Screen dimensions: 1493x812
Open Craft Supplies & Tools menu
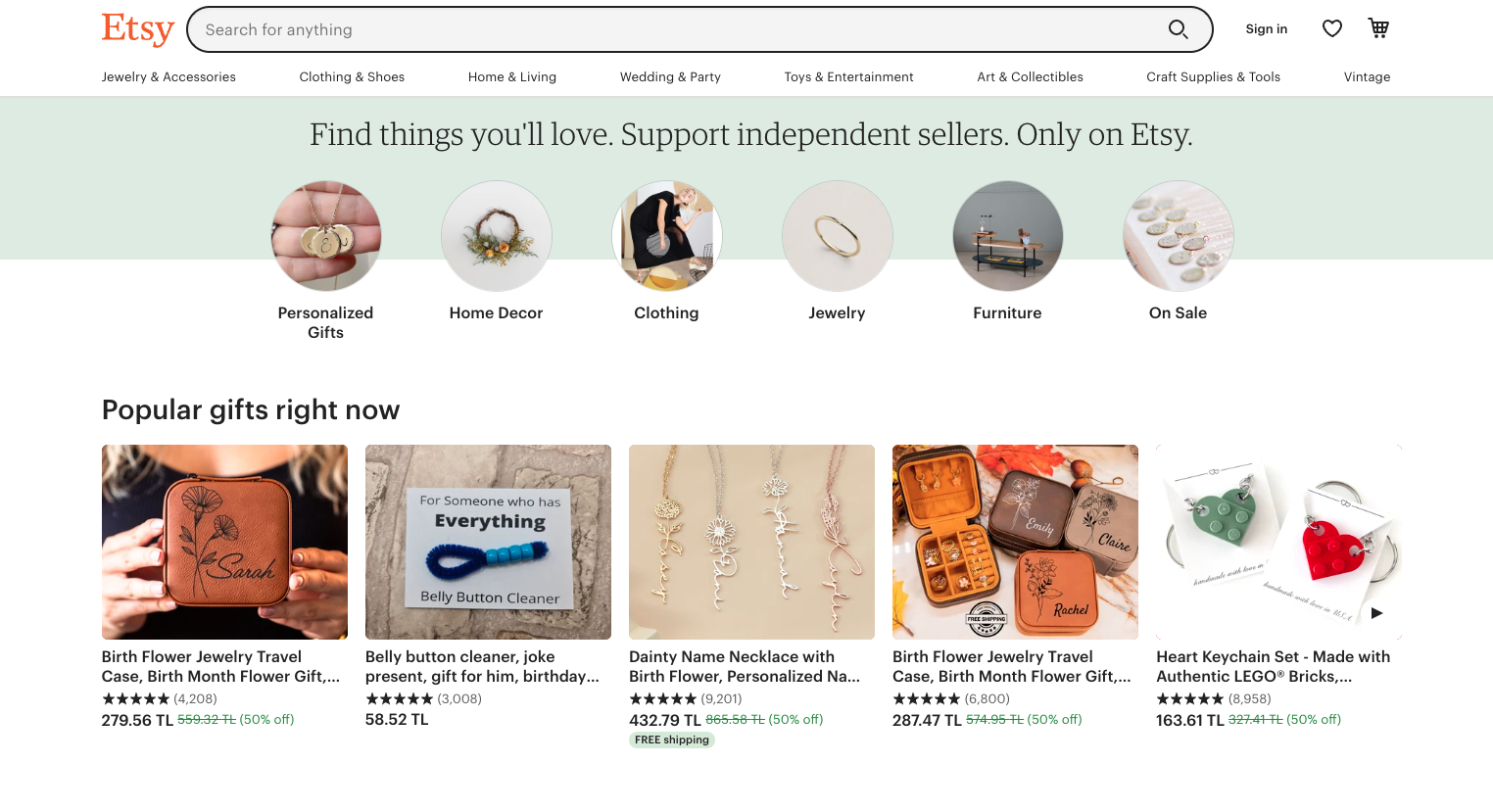pos(1213,77)
